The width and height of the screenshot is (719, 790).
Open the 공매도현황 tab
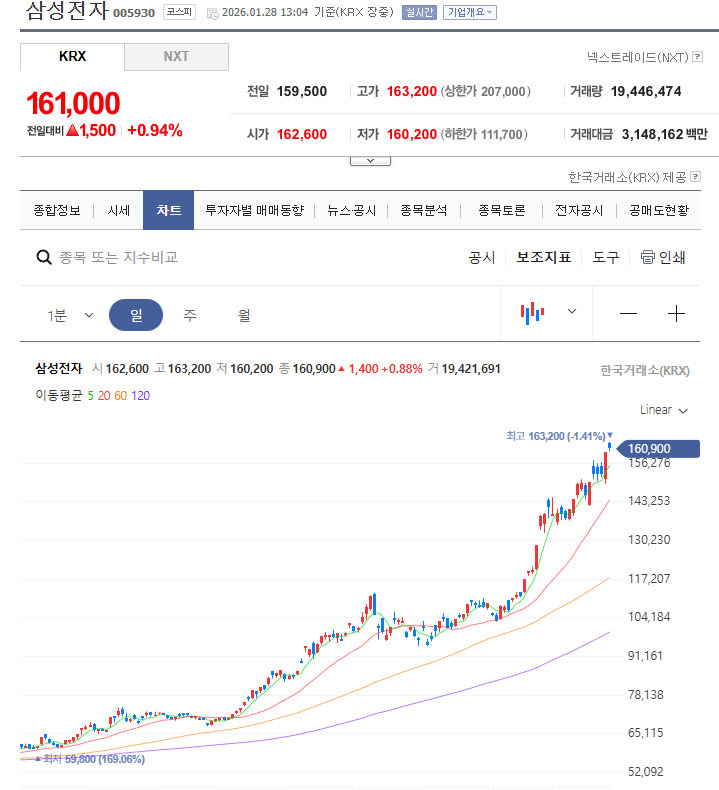(659, 210)
